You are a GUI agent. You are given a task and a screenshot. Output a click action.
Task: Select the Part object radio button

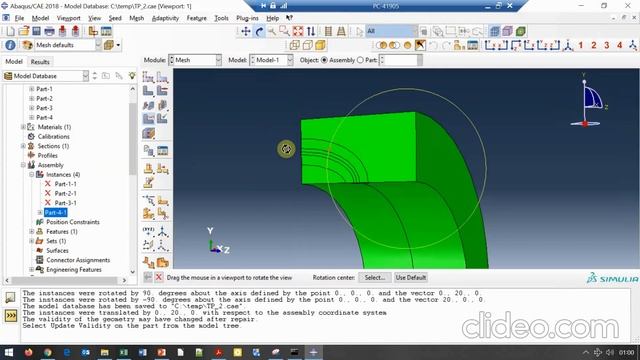coord(360,60)
